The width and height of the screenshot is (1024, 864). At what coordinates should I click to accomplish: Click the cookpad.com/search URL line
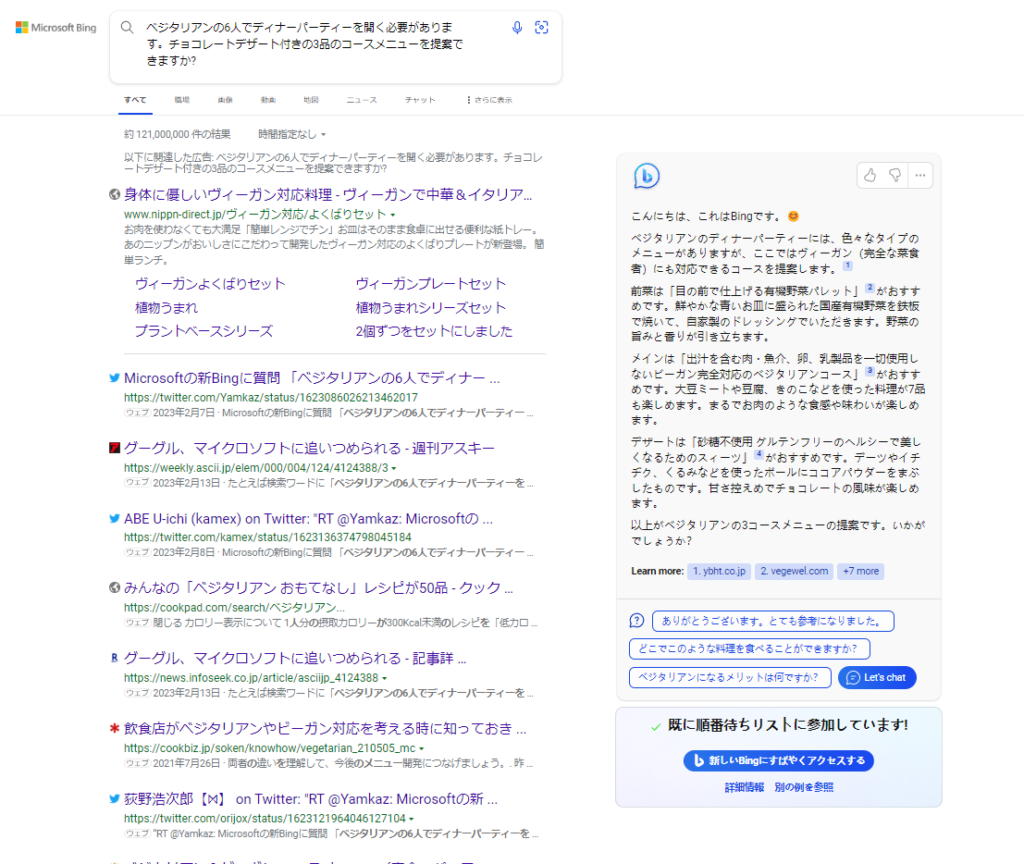234,607
